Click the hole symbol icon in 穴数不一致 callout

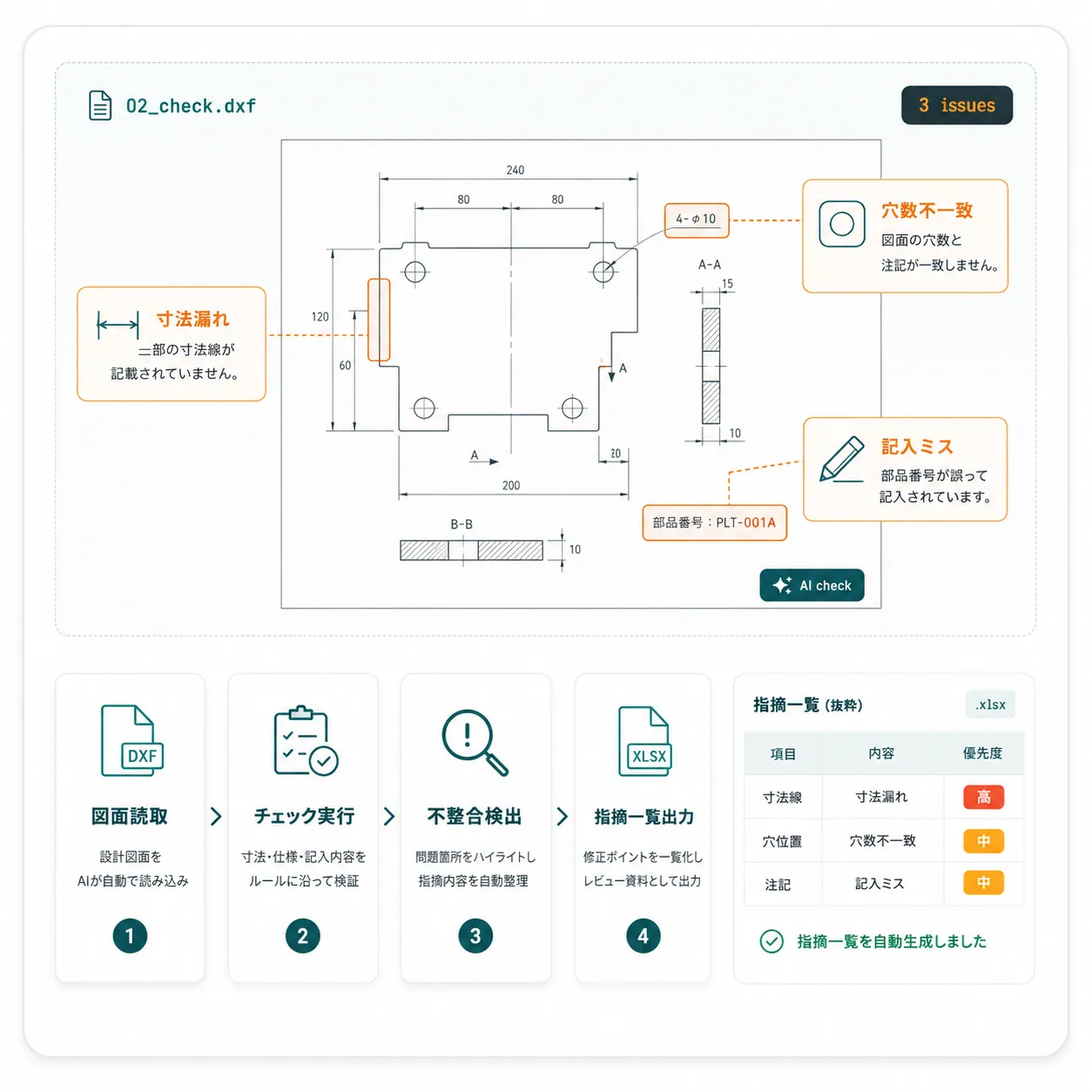coord(841,224)
